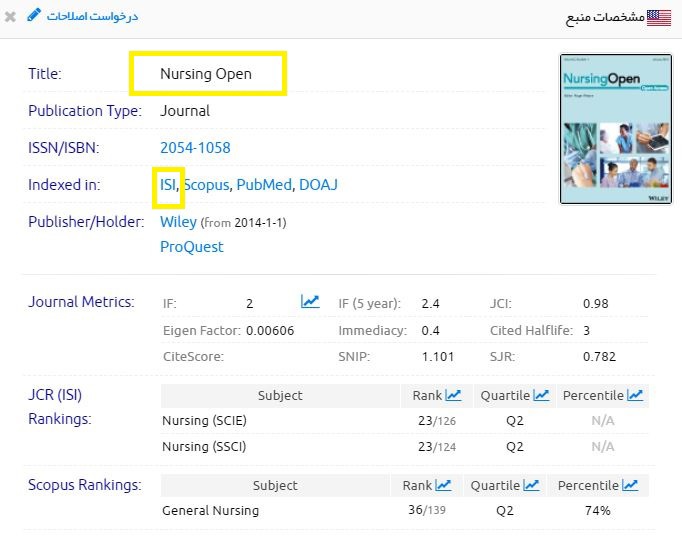Click the IF trend chart icon

(310, 302)
